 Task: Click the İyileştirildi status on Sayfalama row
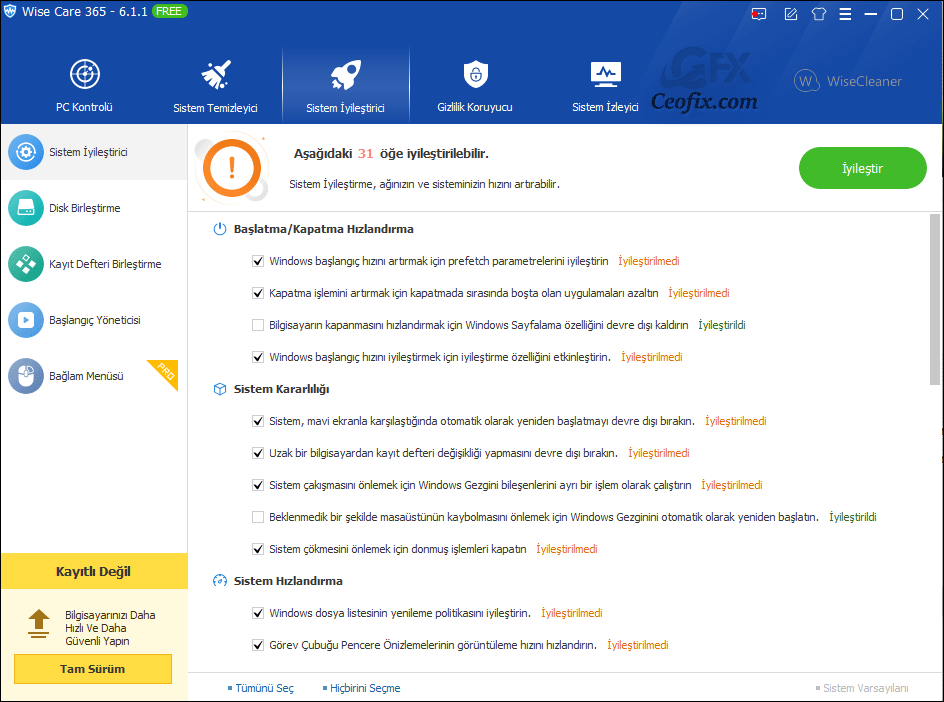(722, 325)
